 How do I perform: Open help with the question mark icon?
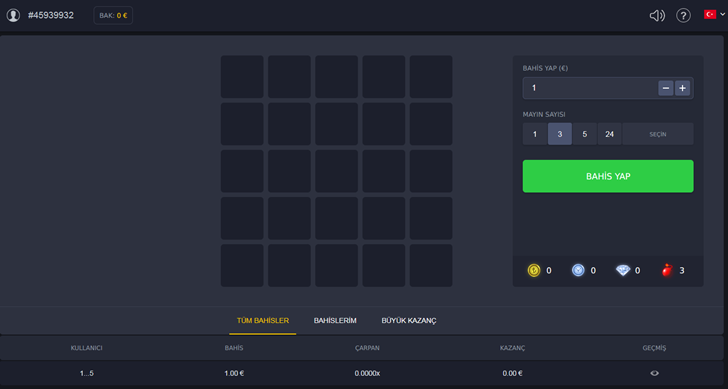click(x=683, y=16)
